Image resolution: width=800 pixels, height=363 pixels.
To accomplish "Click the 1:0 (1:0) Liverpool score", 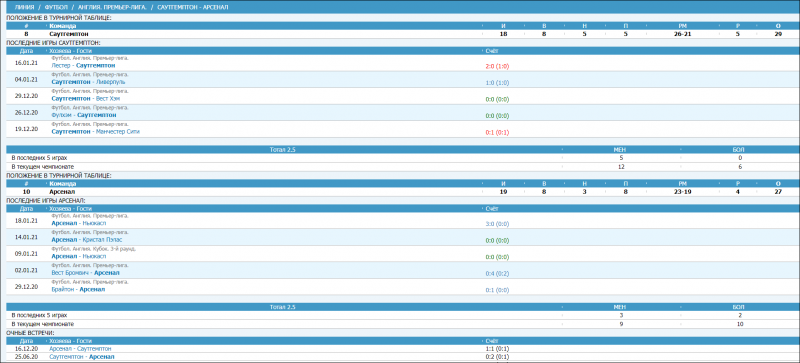I will click(497, 83).
